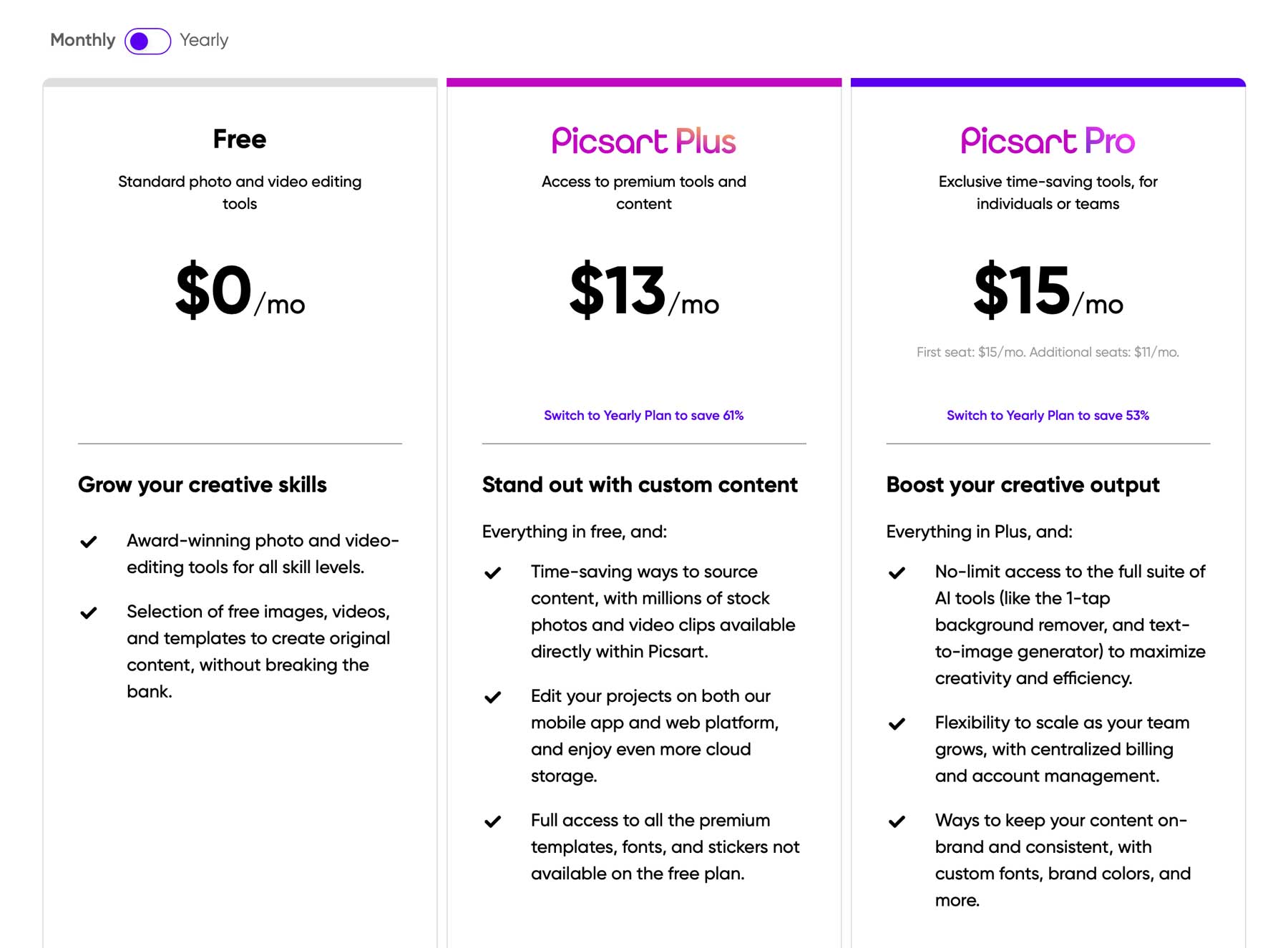Click the additional seats pricing note under Picsart Pro
Screen dimensions: 1288x948
[x=1047, y=352]
